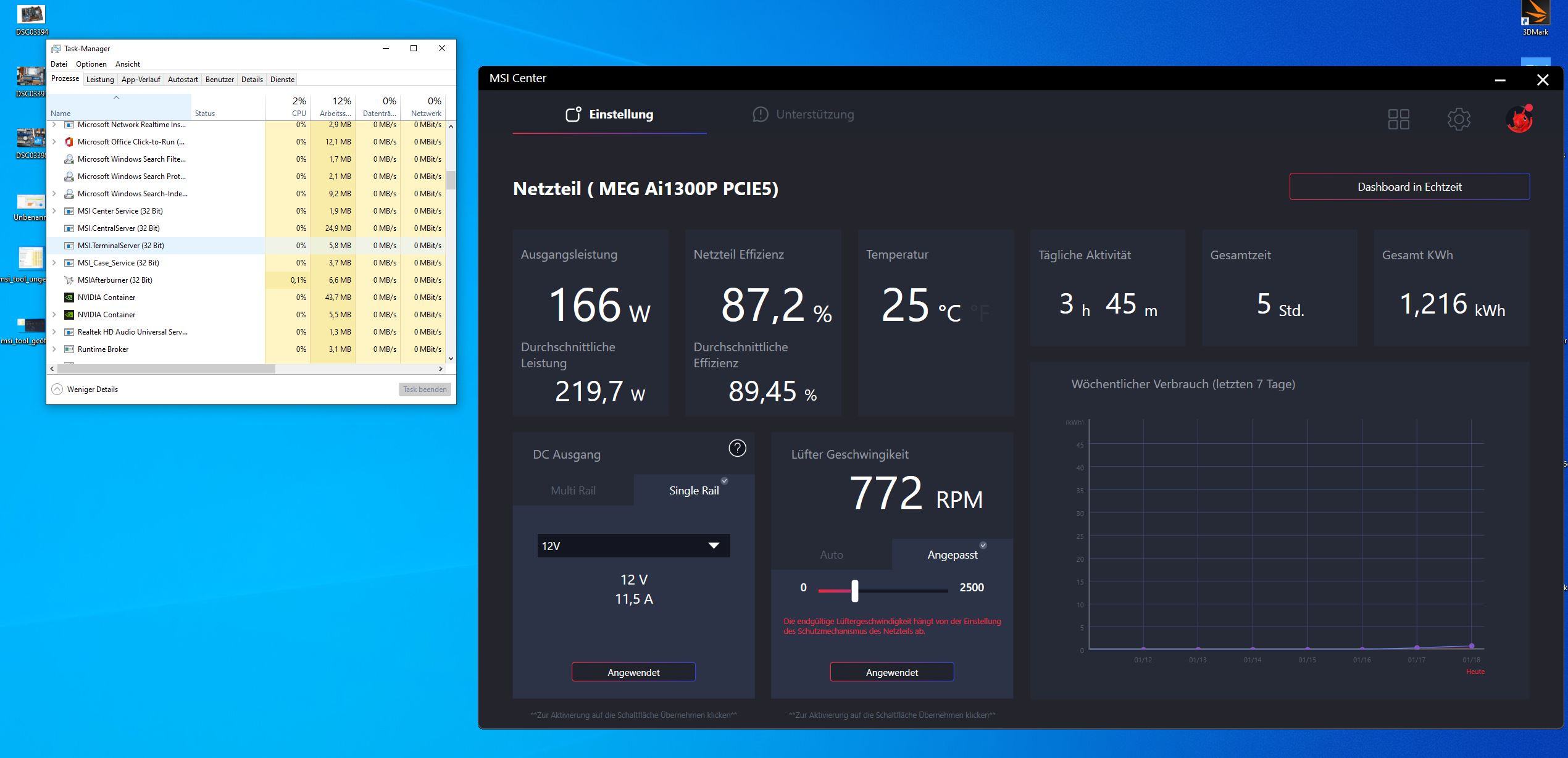
Task: Set fan speed mode to Angepasst
Action: click(x=953, y=555)
